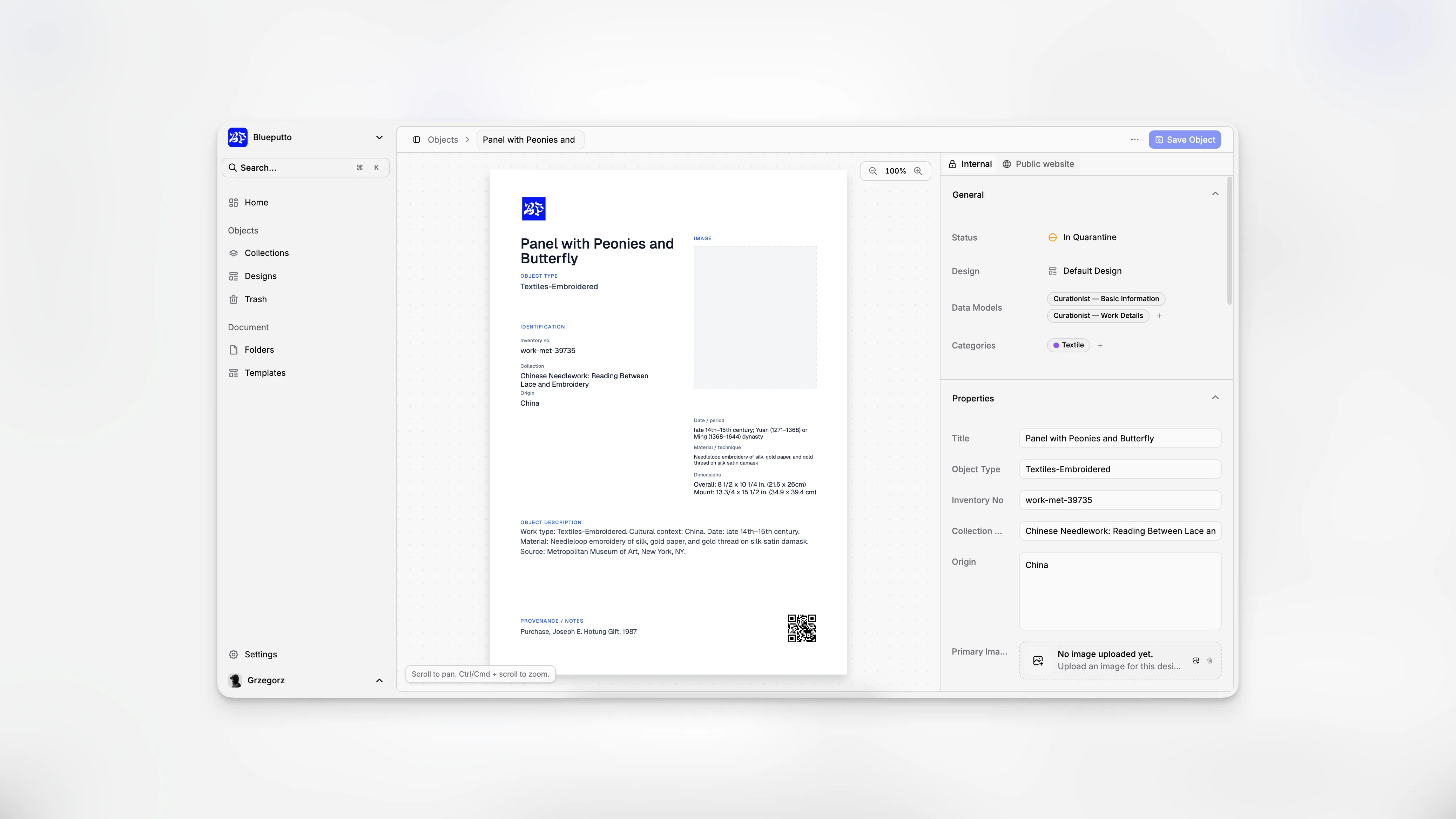
Task: Zoom in the canvas with magnifier plus
Action: [918, 171]
